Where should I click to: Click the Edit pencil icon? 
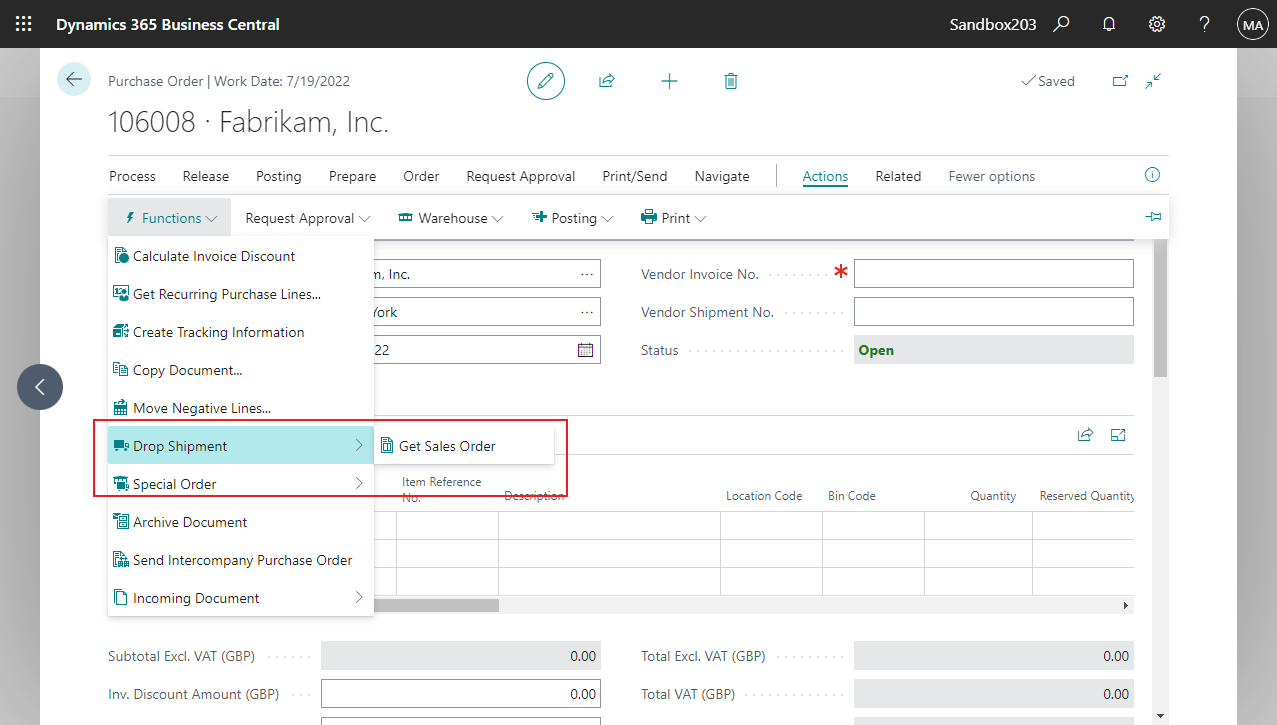545,80
